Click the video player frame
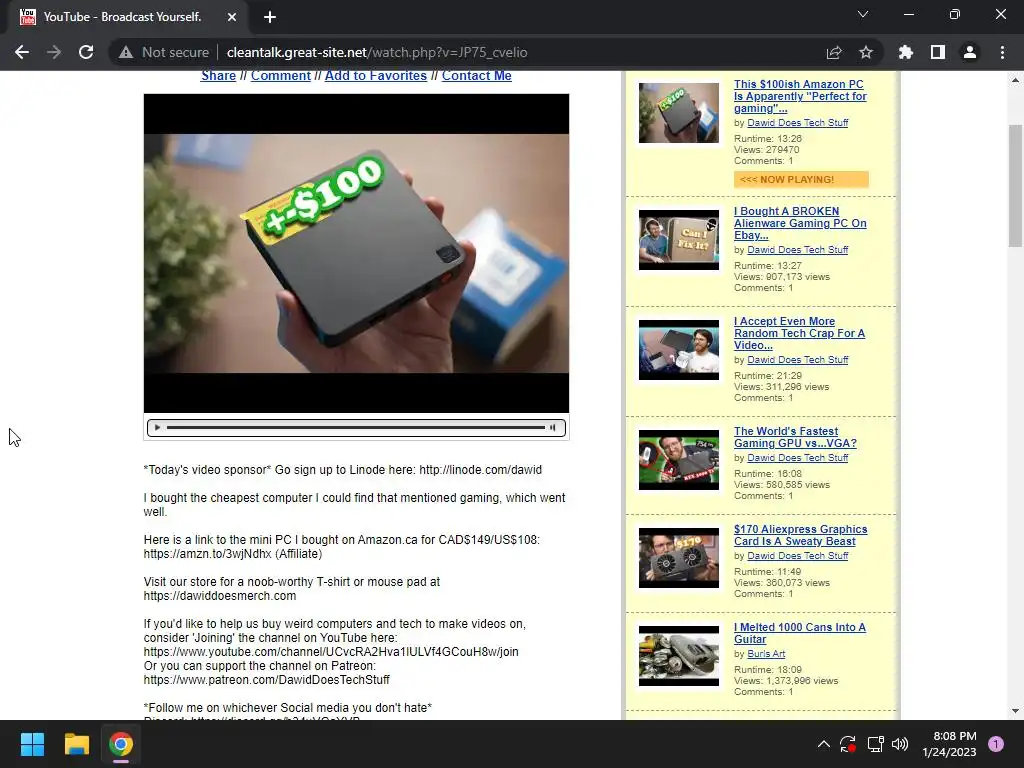1024x768 pixels. [x=357, y=253]
